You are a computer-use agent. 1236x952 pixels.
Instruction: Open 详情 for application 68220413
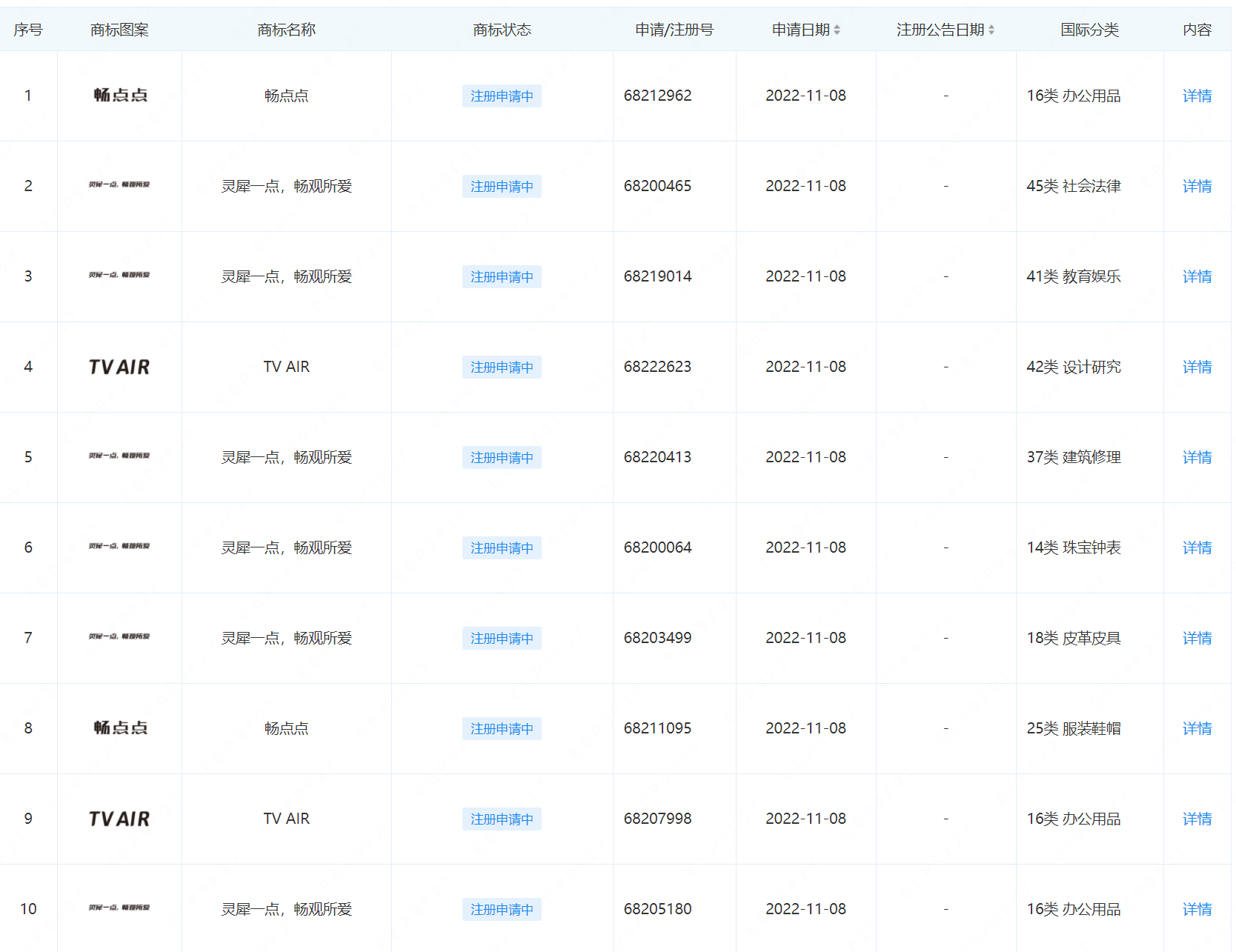1197,457
